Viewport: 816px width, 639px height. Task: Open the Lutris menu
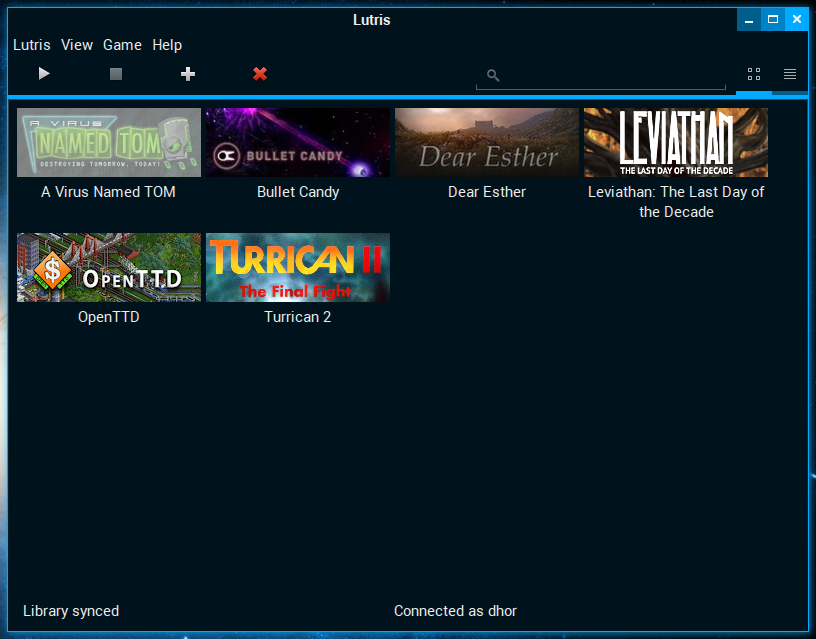pos(32,45)
